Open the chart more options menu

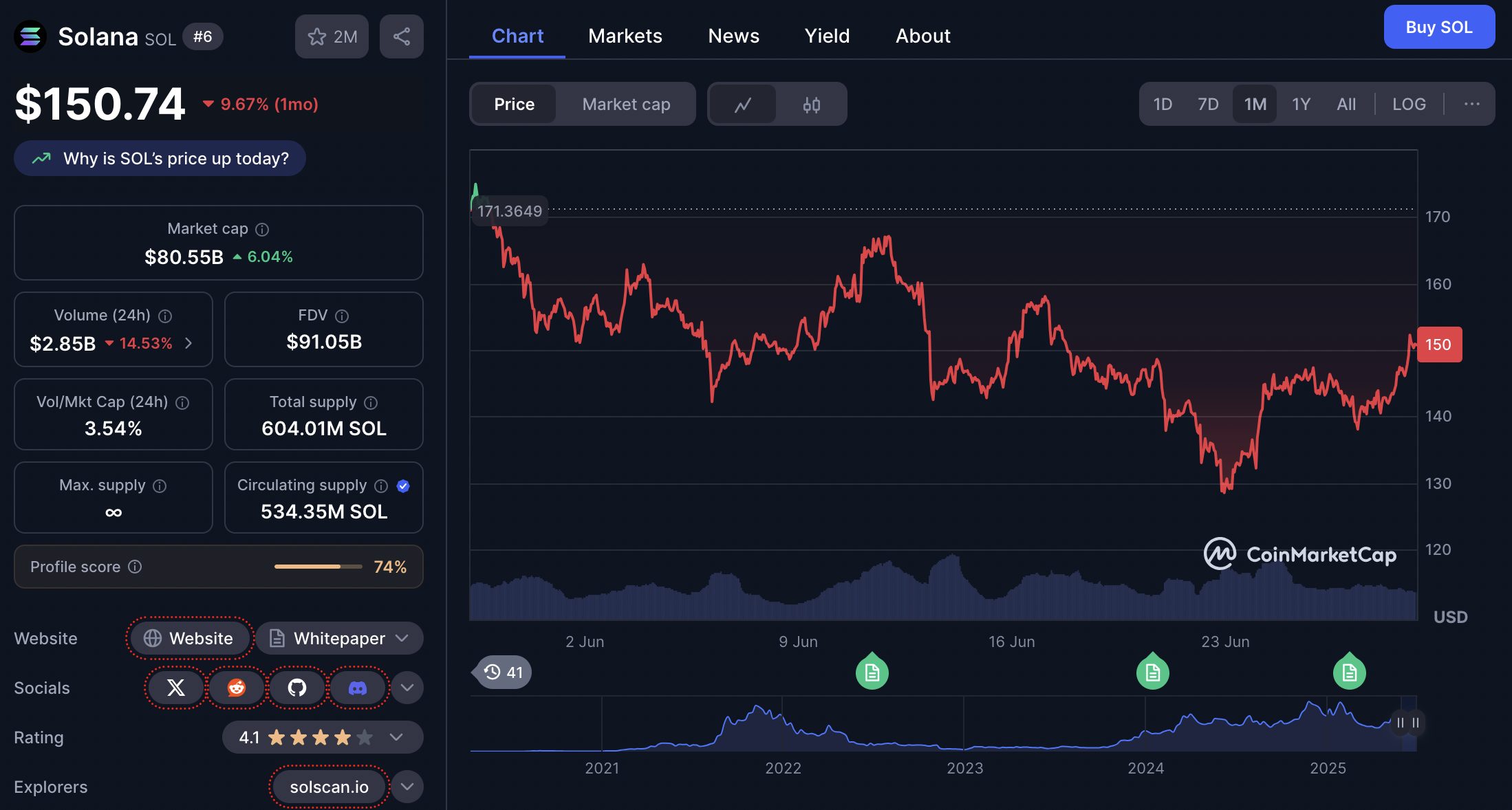tap(1472, 104)
